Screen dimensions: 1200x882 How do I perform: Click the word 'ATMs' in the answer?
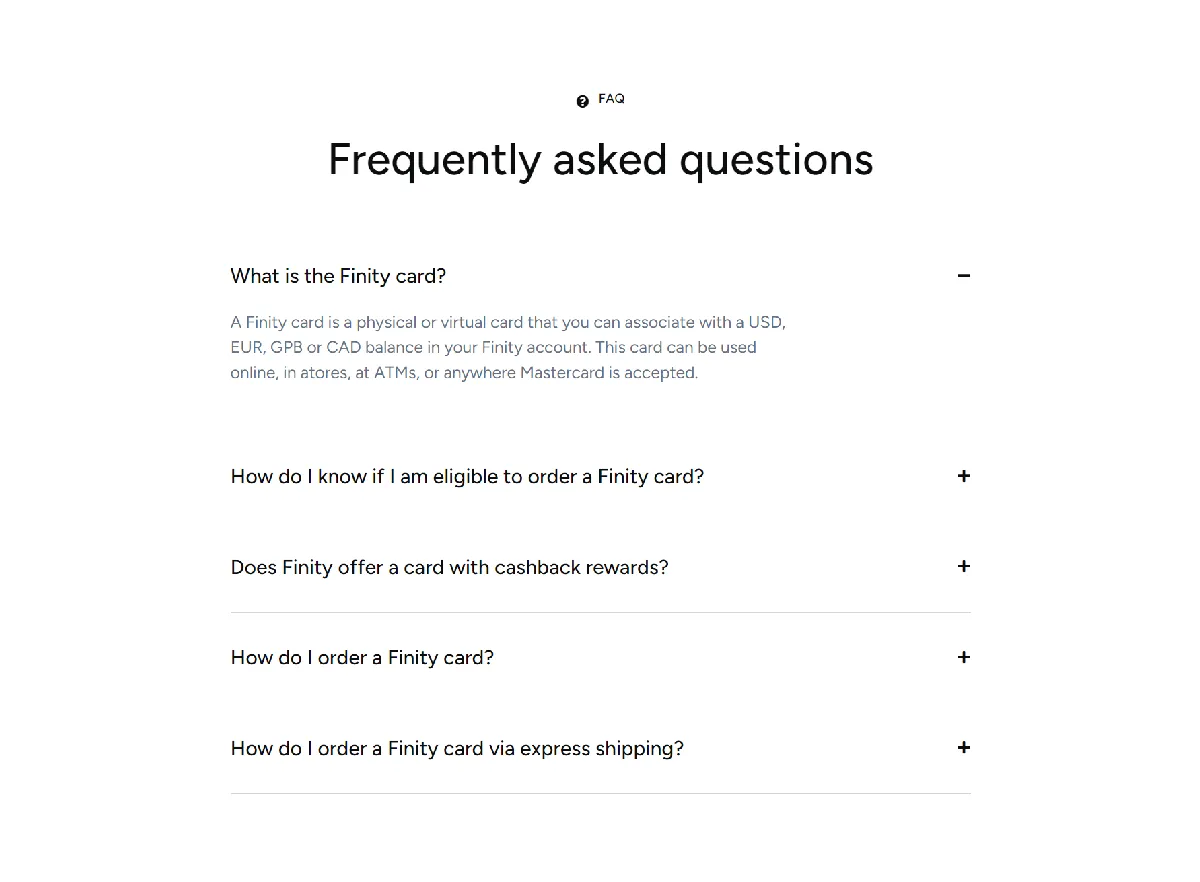395,373
